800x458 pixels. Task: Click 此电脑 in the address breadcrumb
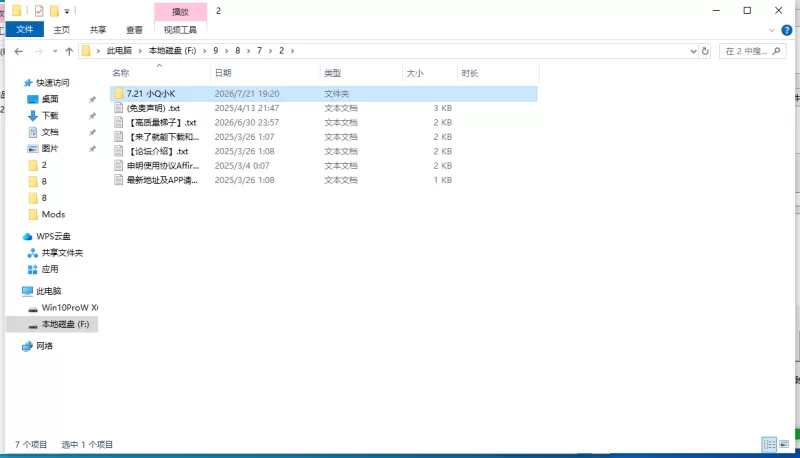tap(119, 50)
